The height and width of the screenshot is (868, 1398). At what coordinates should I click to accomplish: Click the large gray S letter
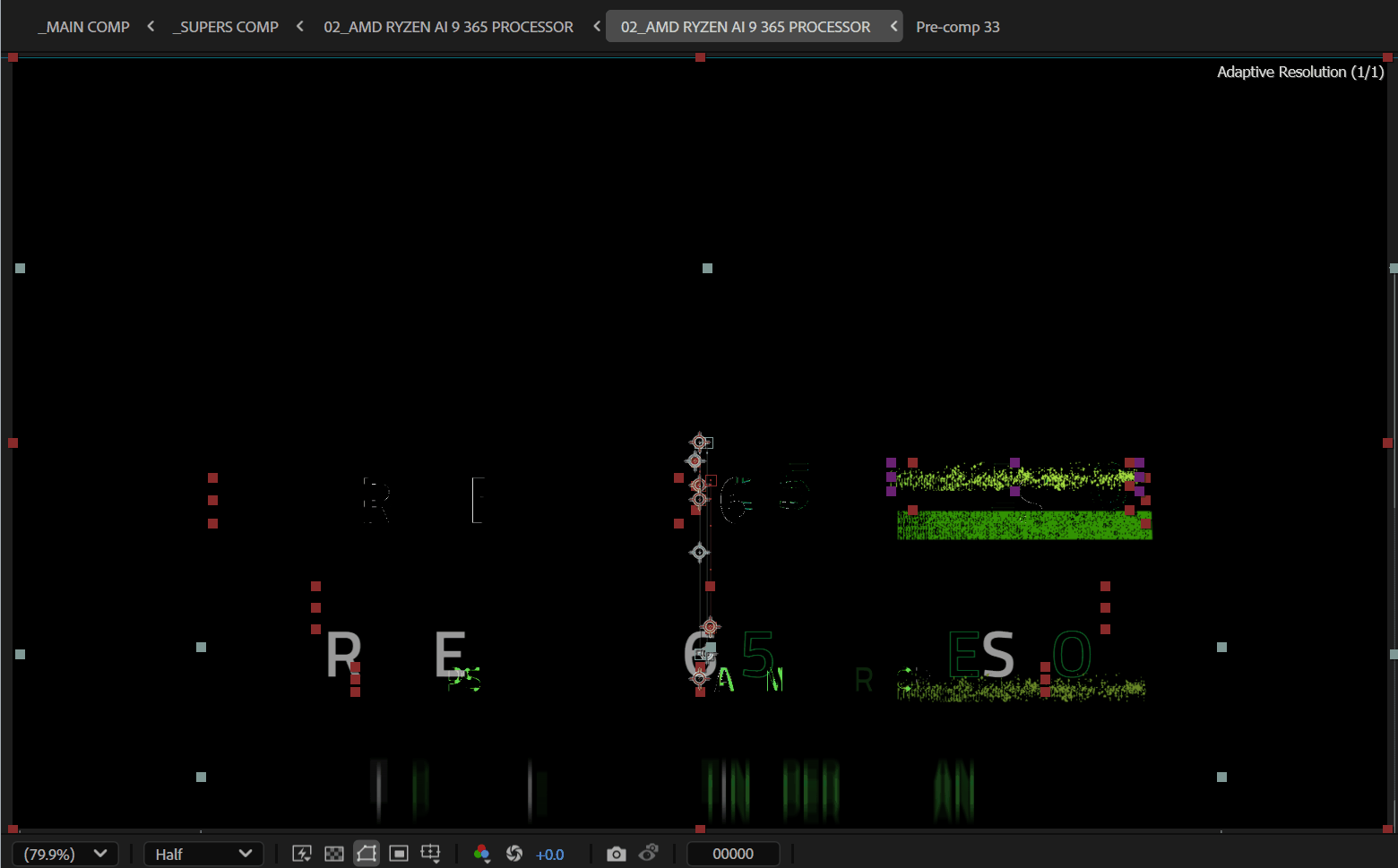pos(997,655)
